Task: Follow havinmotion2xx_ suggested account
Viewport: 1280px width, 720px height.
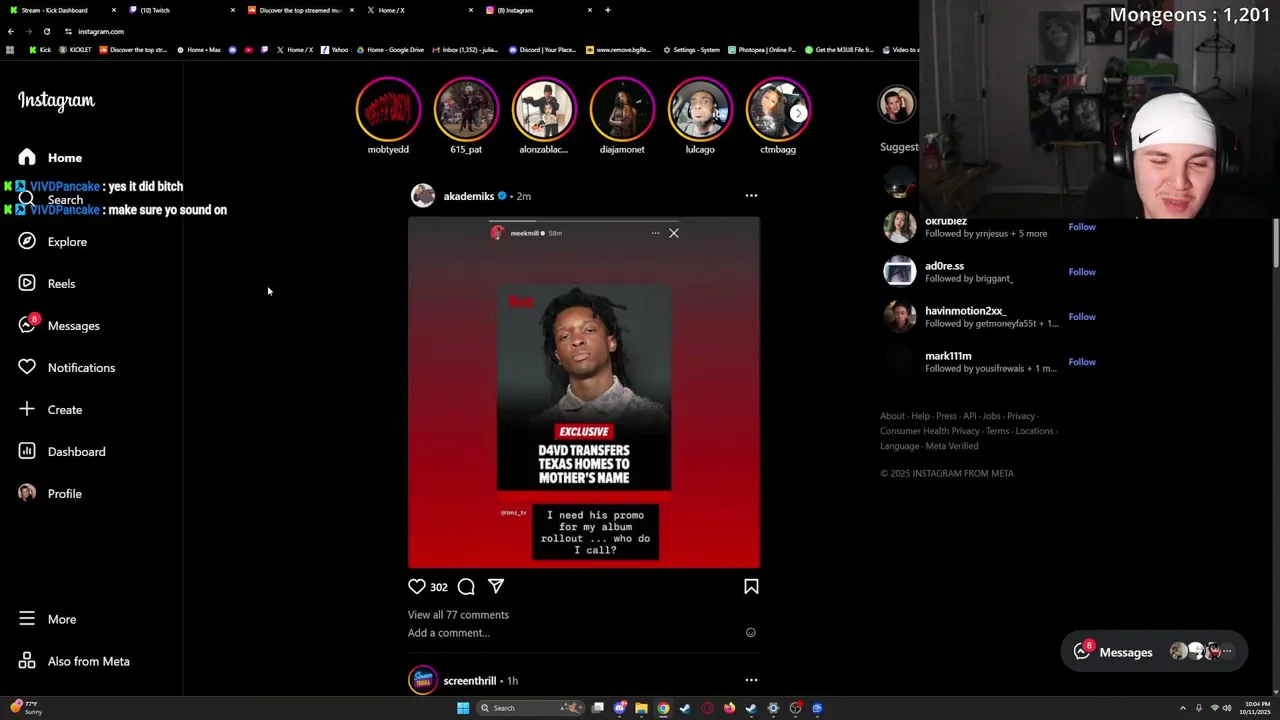Action: (x=1082, y=317)
